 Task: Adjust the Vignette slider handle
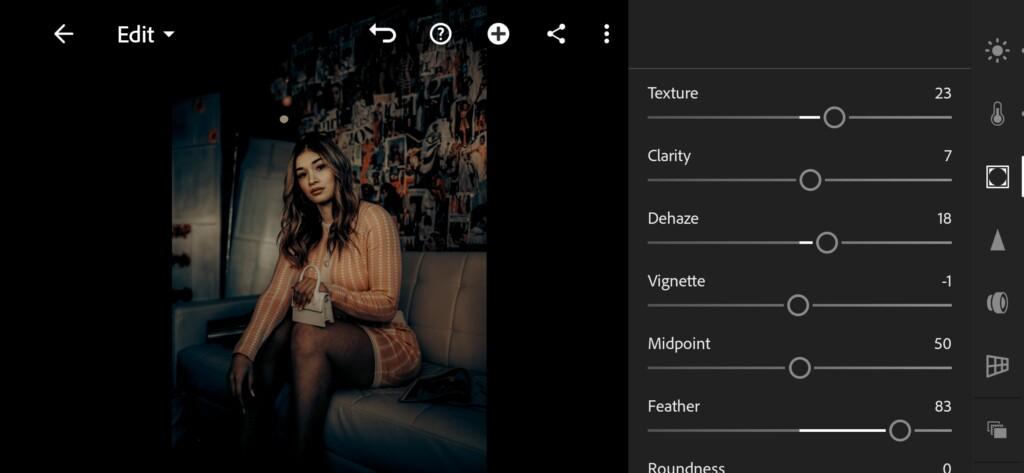tap(798, 305)
